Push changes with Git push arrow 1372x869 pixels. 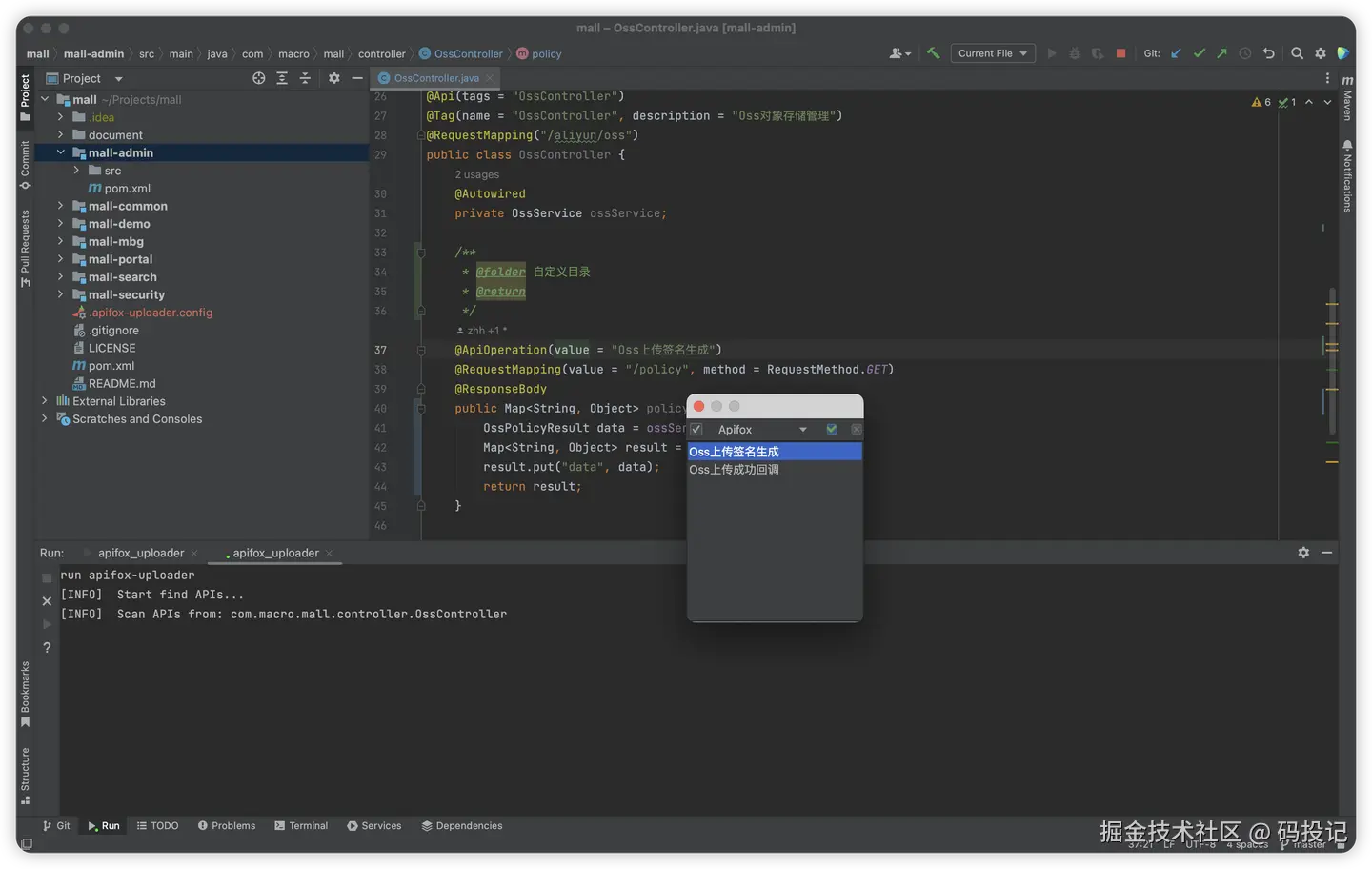(1221, 53)
